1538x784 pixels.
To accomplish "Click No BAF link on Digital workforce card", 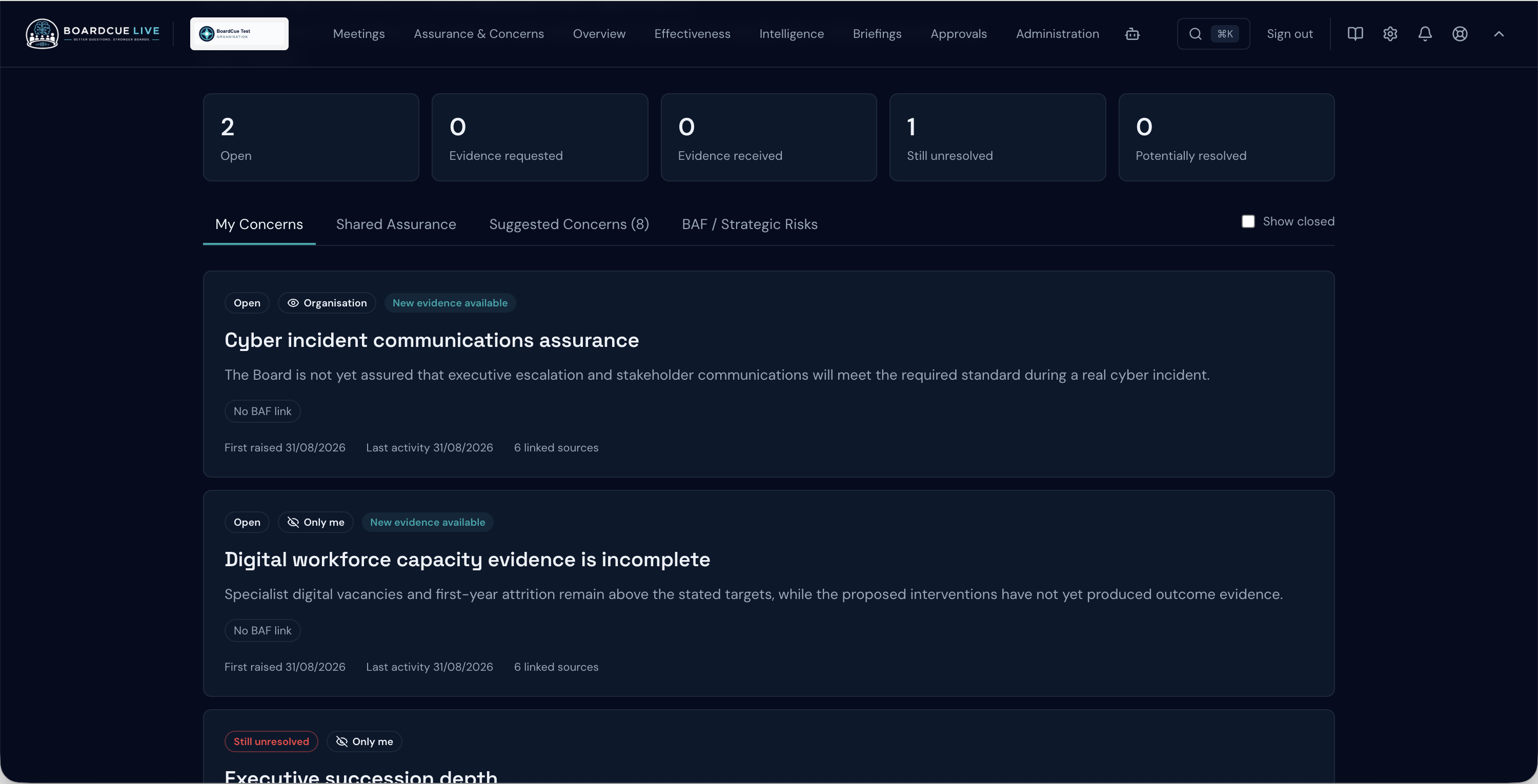I will pos(262,631).
